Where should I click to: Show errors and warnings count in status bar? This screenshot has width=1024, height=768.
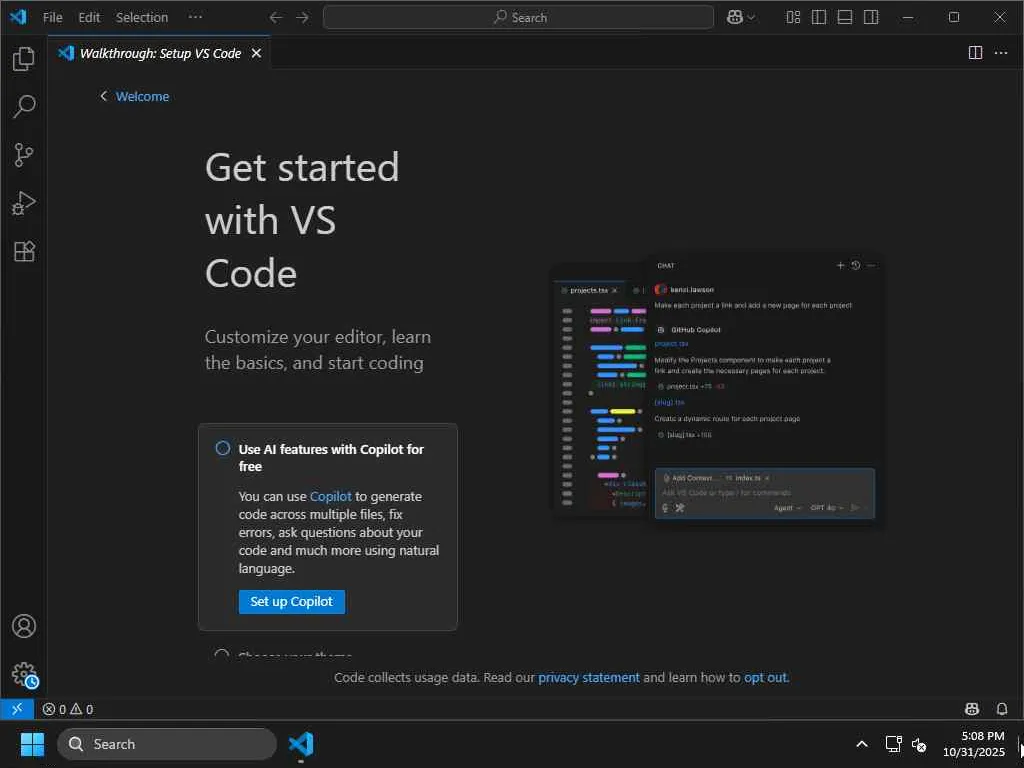pos(68,709)
